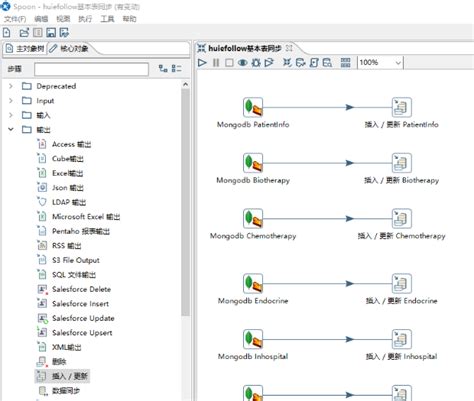Expand the Deprecated folder
Image resolution: width=474 pixels, height=401 pixels.
tap(11, 86)
